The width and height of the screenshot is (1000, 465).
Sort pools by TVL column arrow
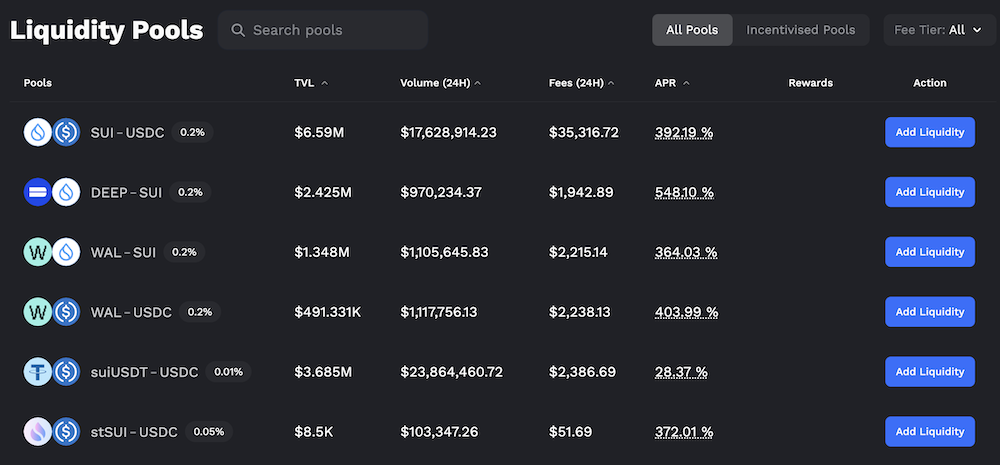point(325,83)
